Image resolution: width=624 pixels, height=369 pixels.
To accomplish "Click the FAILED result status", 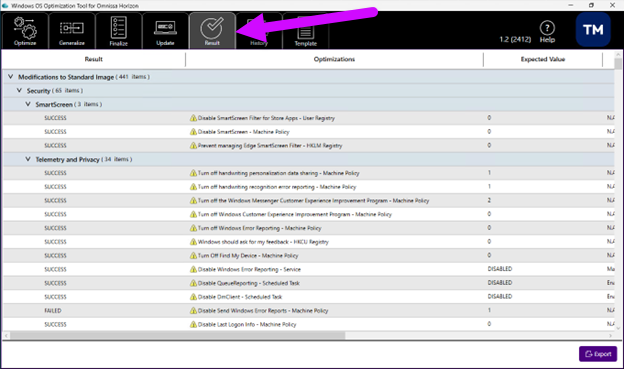I will pos(53,310).
